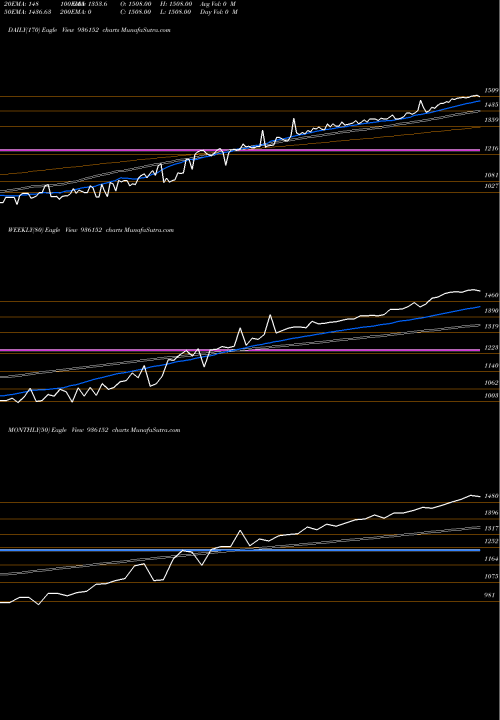Screen dimensions: 500x720
Task: Click the 1339 price label on daily chart
Action: pos(491,120)
